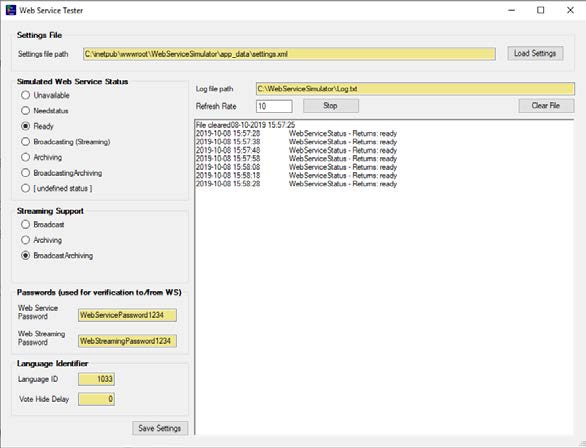Minimize the Web Service Tester window
586x448 pixels.
512,10
